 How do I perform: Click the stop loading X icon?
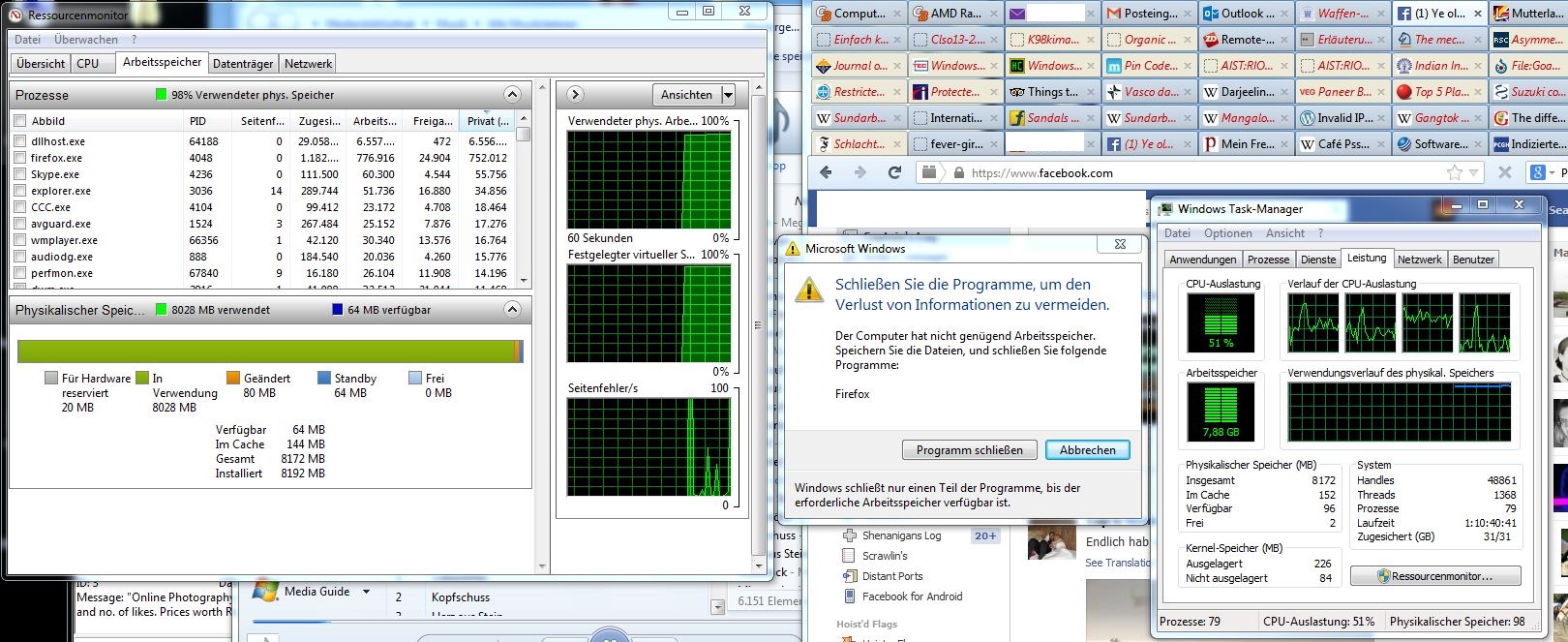(x=1504, y=172)
